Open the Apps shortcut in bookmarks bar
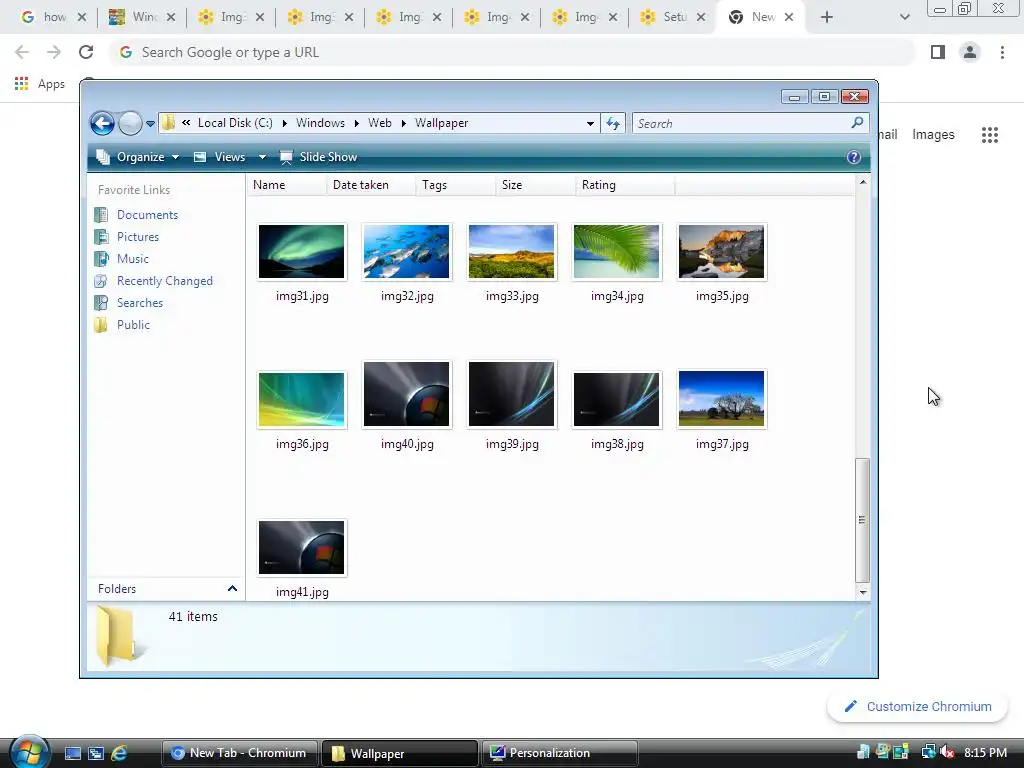 pos(40,84)
